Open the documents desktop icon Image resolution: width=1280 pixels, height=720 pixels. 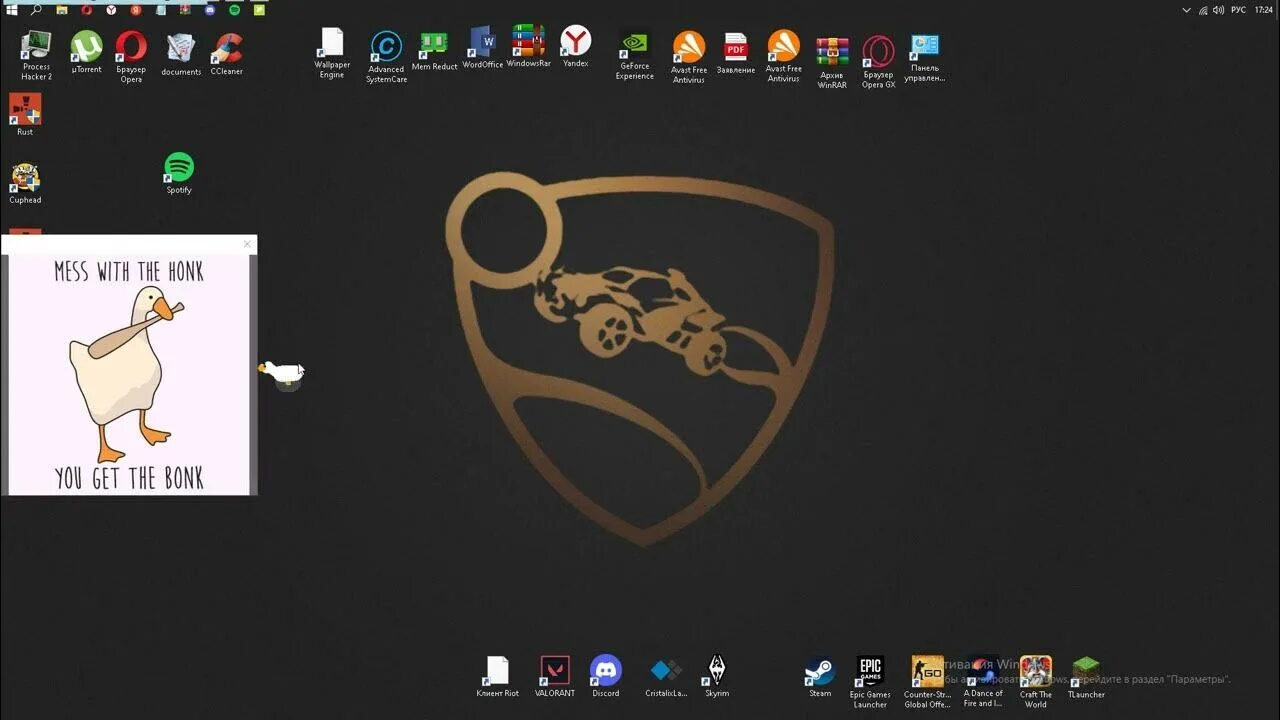181,54
